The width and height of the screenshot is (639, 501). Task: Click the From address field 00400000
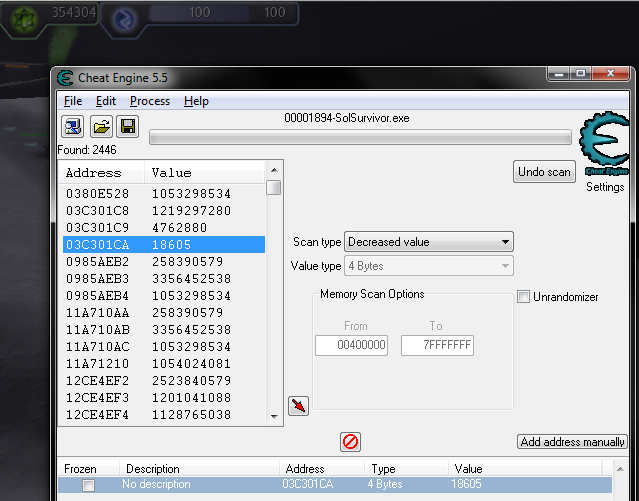coord(351,345)
